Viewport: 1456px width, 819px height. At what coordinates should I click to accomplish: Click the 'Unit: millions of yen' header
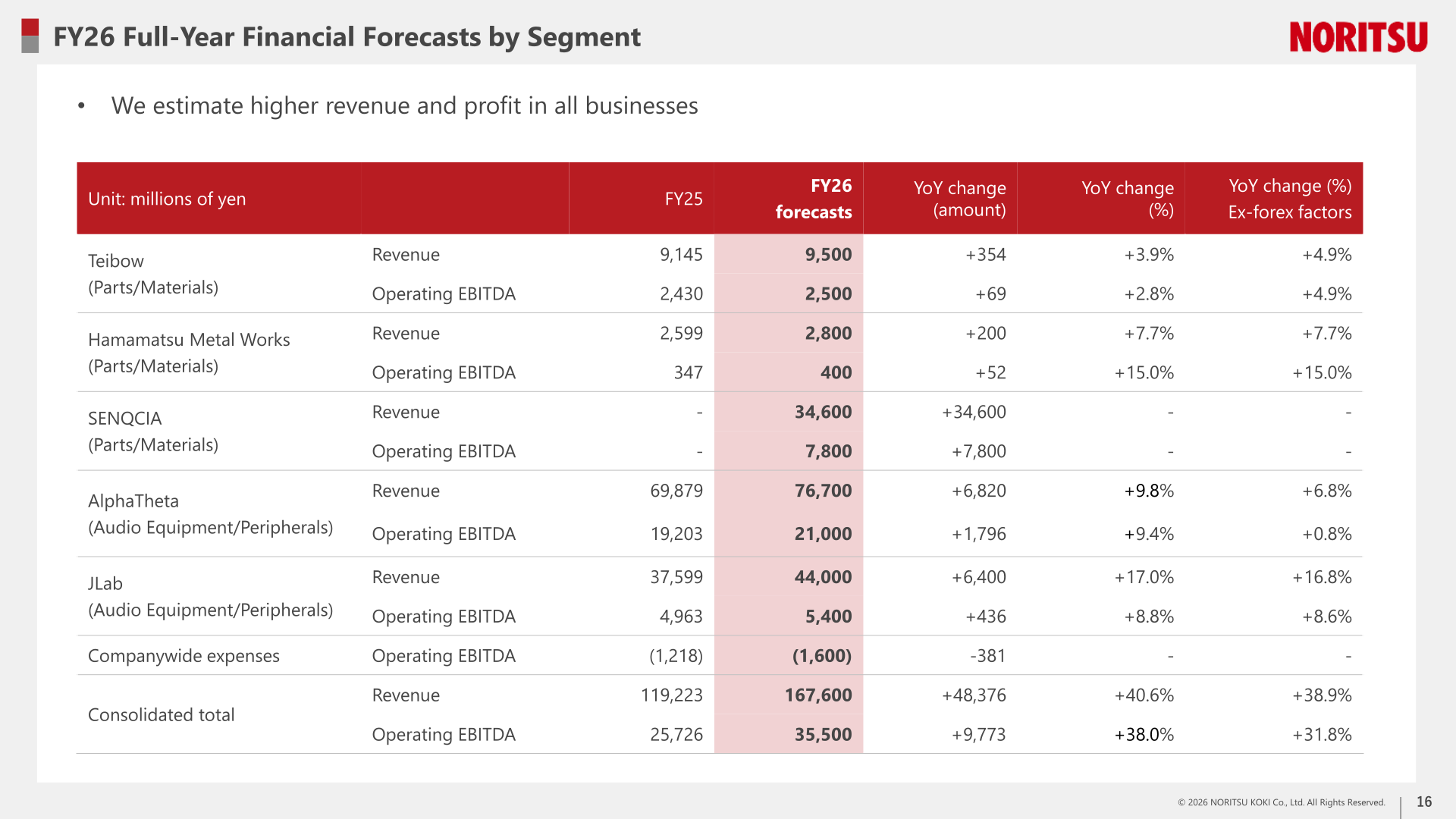pyautogui.click(x=167, y=199)
